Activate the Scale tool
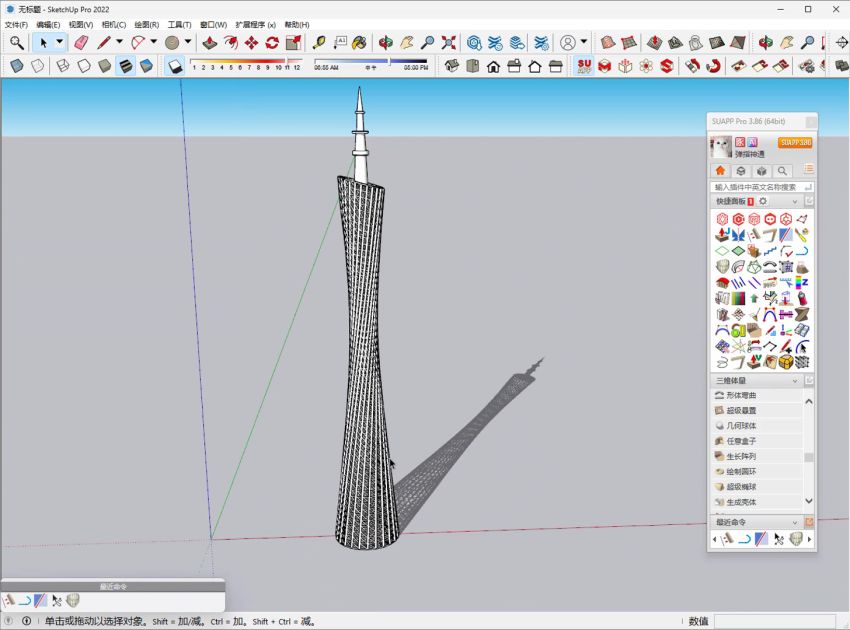This screenshot has height=630, width=850. point(293,42)
